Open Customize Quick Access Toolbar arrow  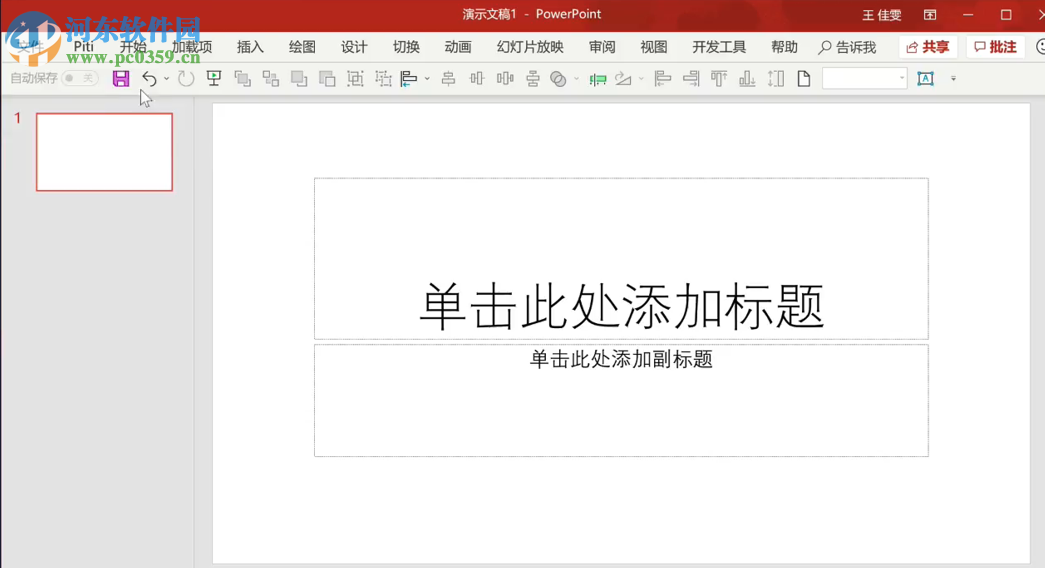(x=954, y=79)
